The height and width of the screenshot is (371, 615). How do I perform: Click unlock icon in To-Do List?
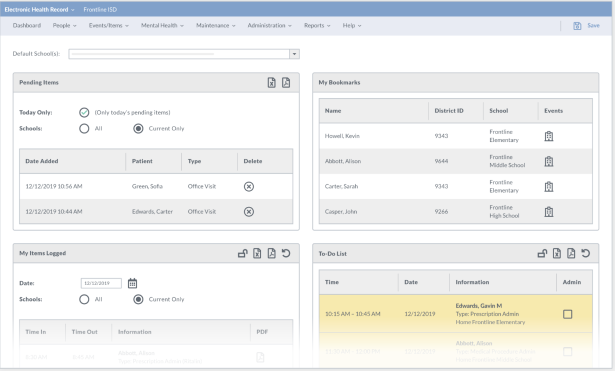point(542,253)
